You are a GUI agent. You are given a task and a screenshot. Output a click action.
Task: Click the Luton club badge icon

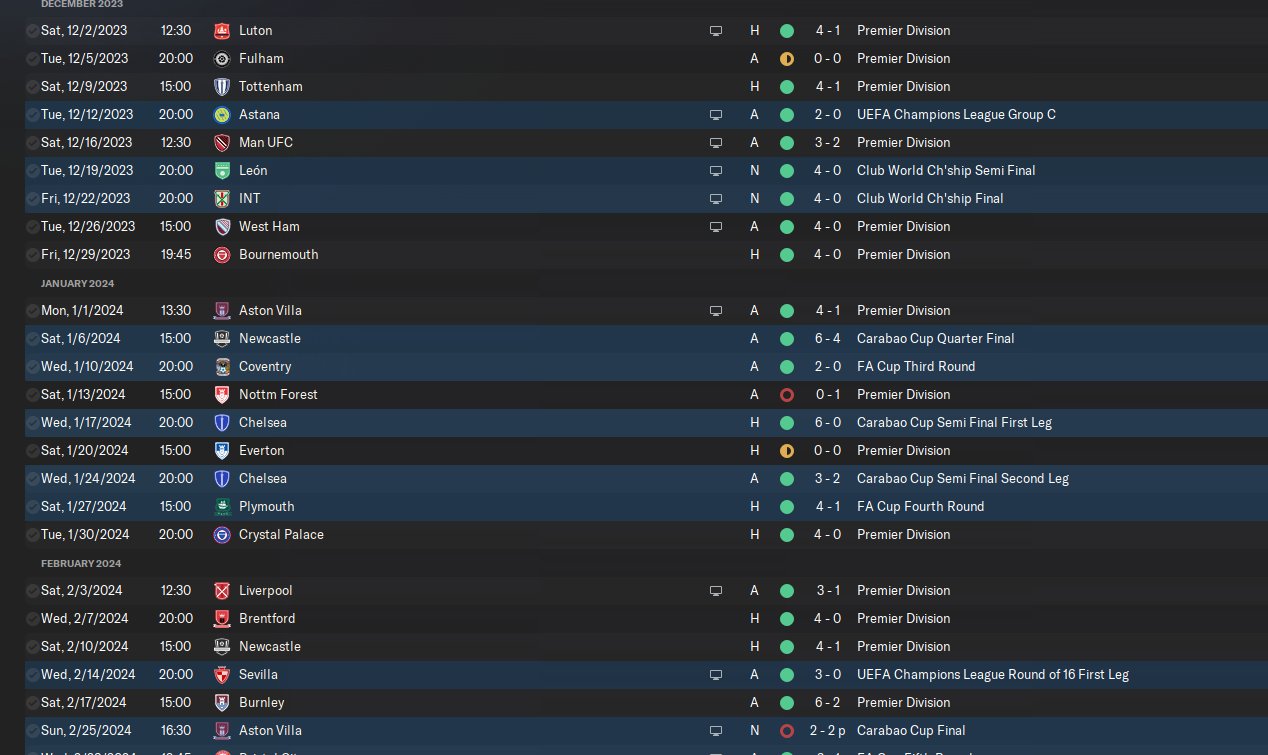[222, 31]
